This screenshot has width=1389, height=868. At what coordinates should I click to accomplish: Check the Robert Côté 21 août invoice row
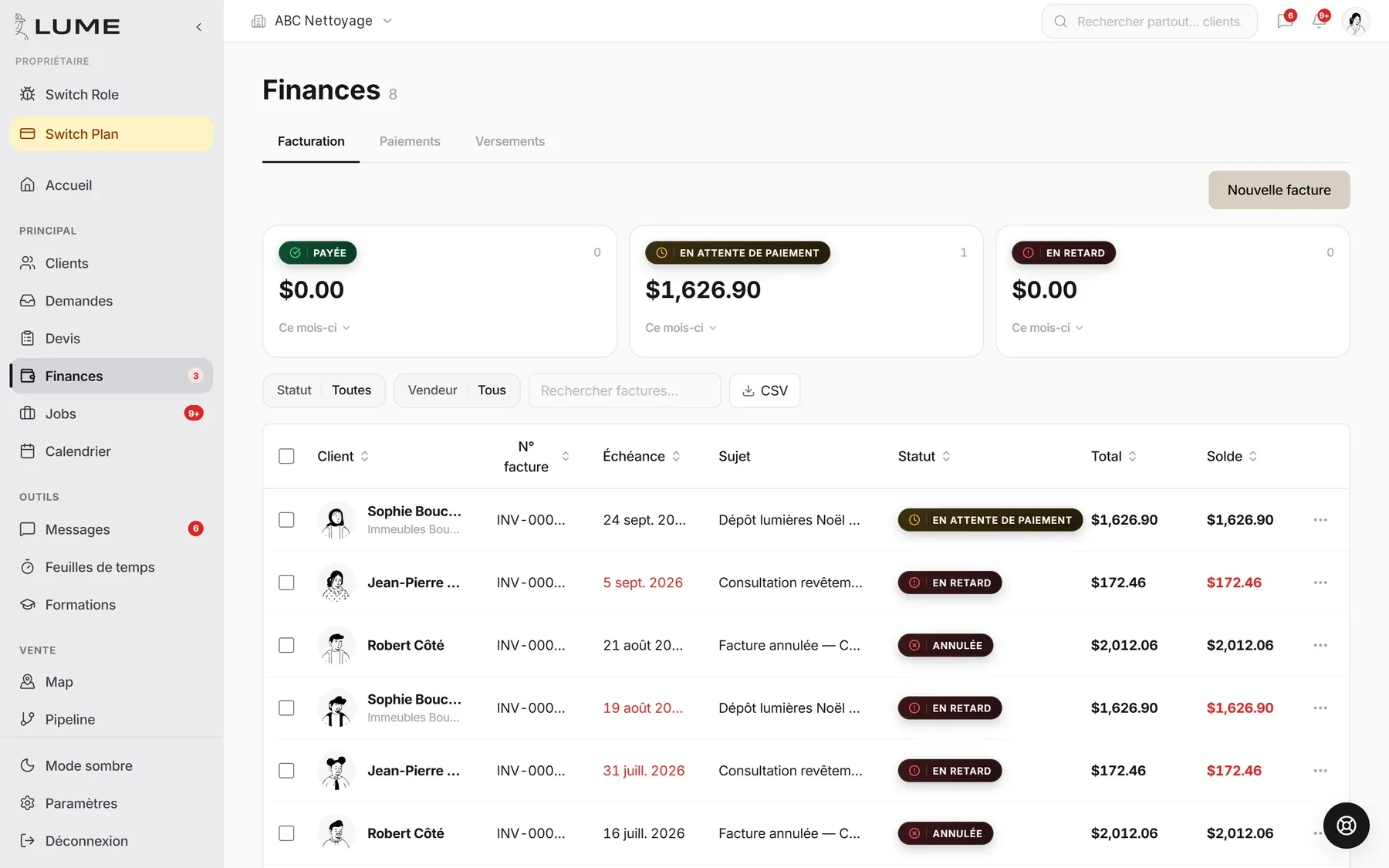pyautogui.click(x=286, y=645)
